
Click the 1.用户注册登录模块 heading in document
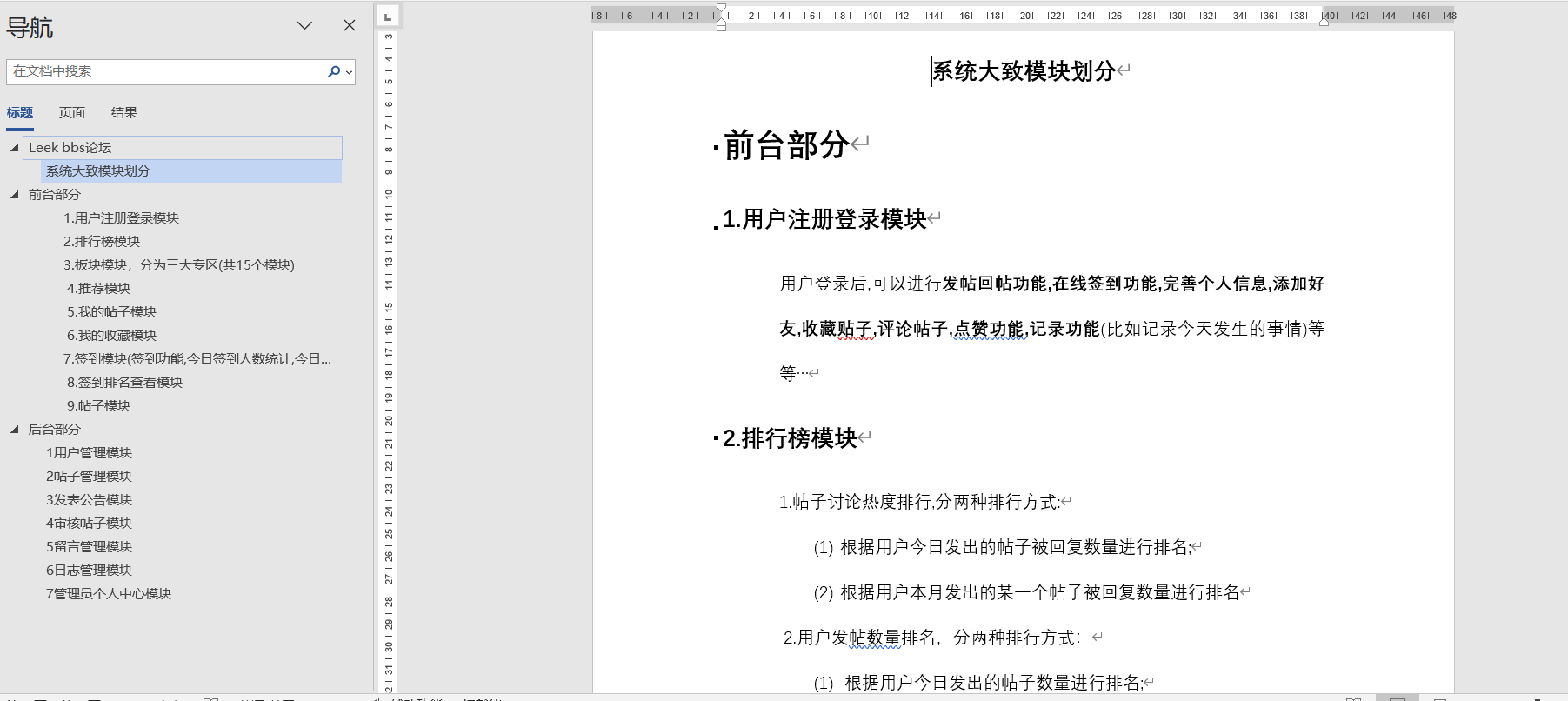tap(824, 219)
